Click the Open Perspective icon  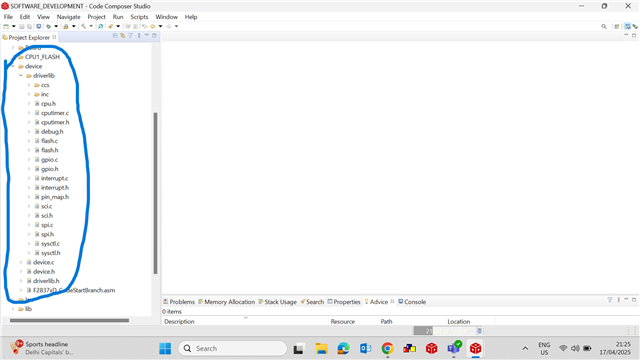click(617, 26)
